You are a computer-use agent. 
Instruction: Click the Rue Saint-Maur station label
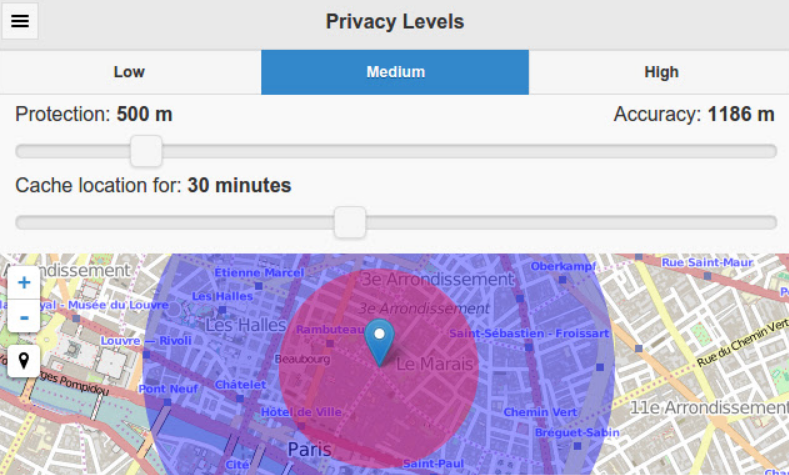707,262
